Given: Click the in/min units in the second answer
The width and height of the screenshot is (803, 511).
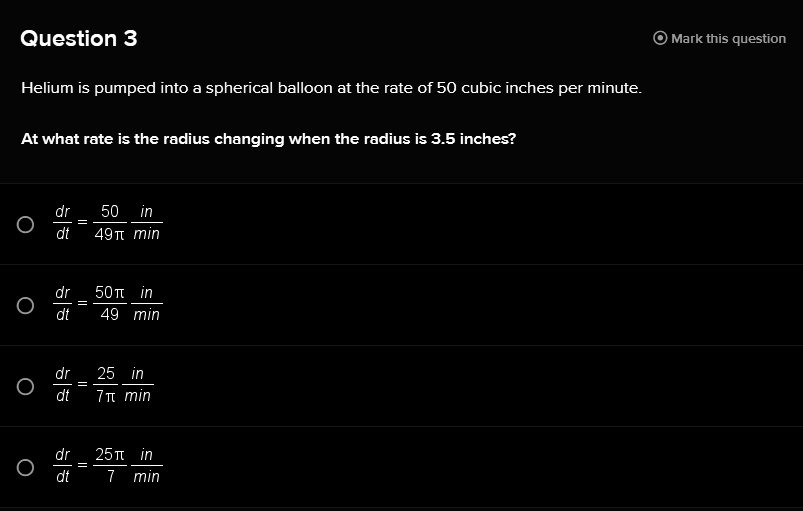Looking at the screenshot, I should click(146, 304).
